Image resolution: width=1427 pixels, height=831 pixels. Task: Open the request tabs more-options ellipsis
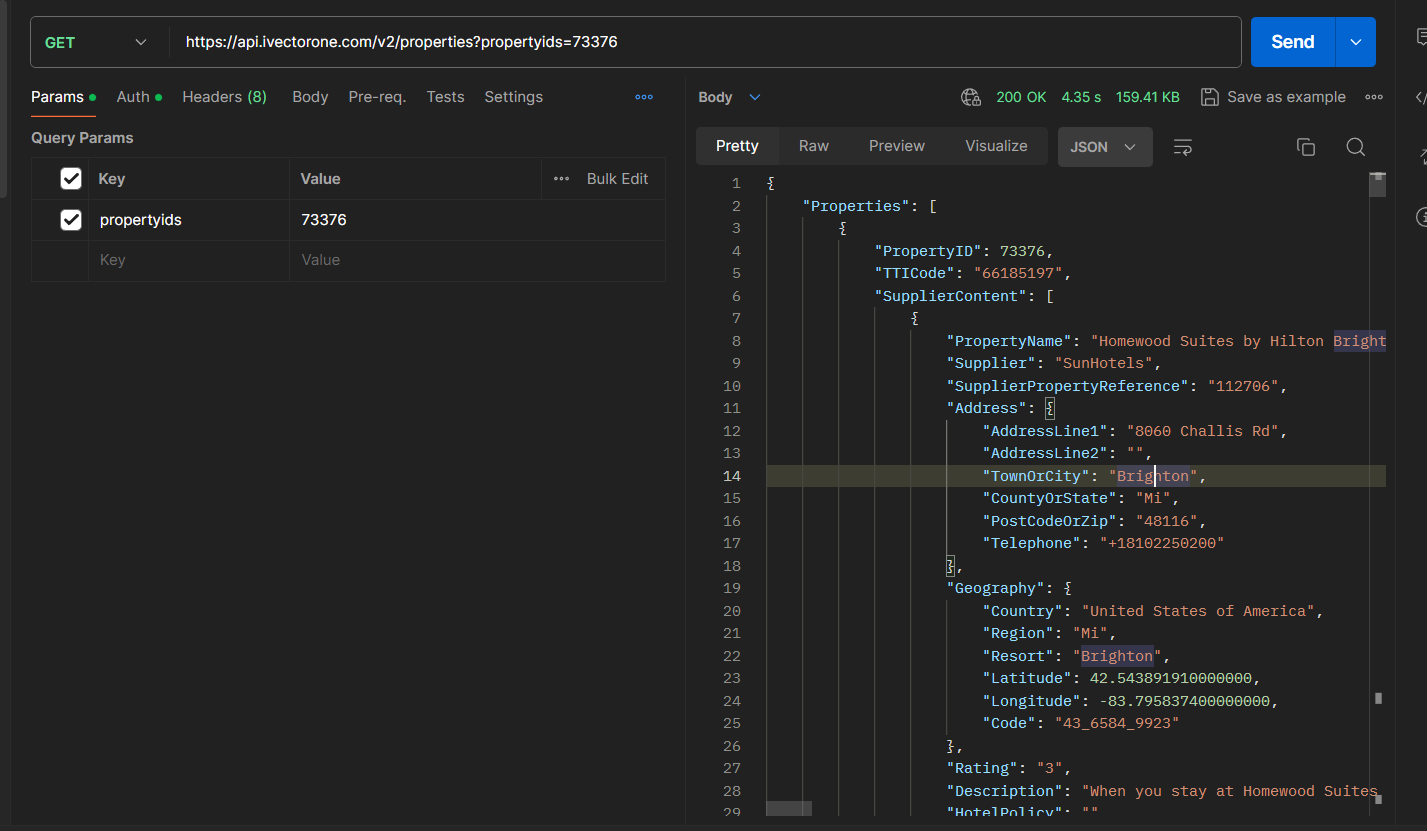coord(644,97)
